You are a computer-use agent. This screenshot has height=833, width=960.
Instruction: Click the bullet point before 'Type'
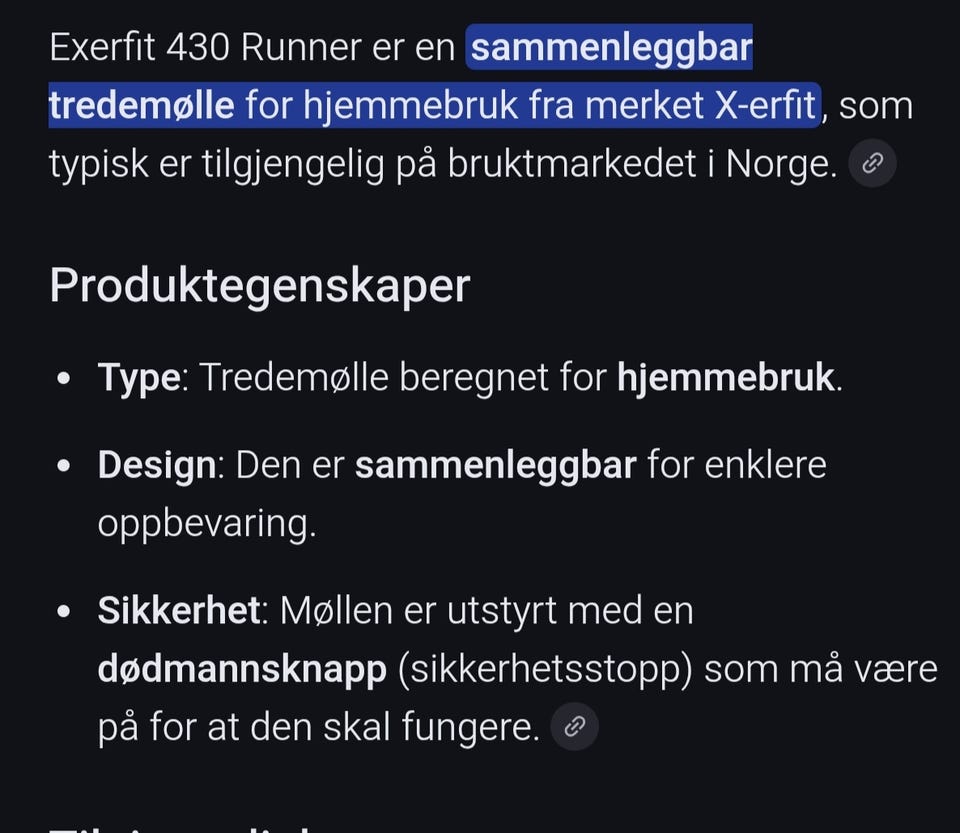tap(65, 380)
